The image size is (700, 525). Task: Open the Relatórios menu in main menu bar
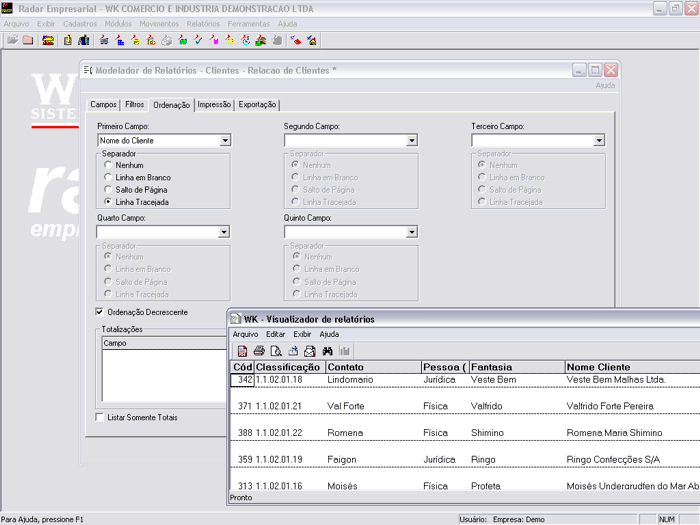(203, 23)
